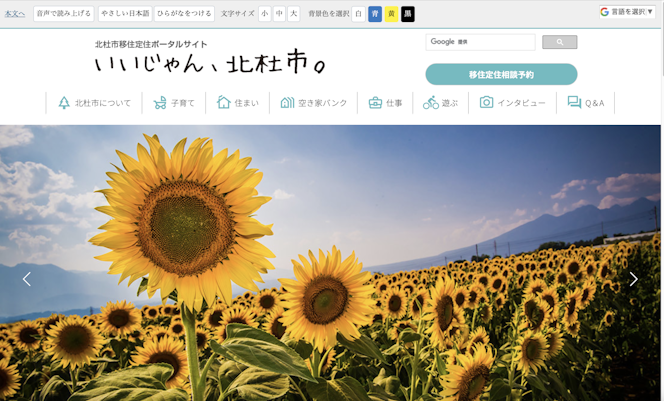
Task: Choose blue 青 background color
Action: point(375,14)
